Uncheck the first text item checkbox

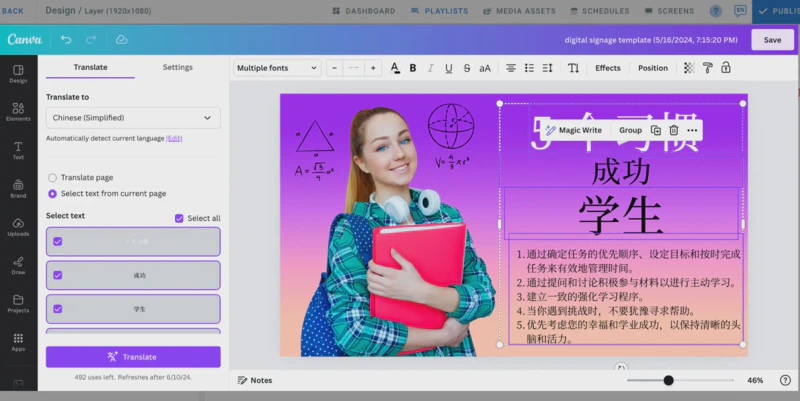tap(58, 241)
